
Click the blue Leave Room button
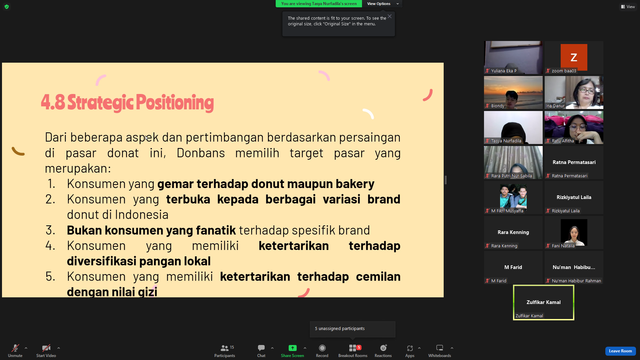click(620, 351)
